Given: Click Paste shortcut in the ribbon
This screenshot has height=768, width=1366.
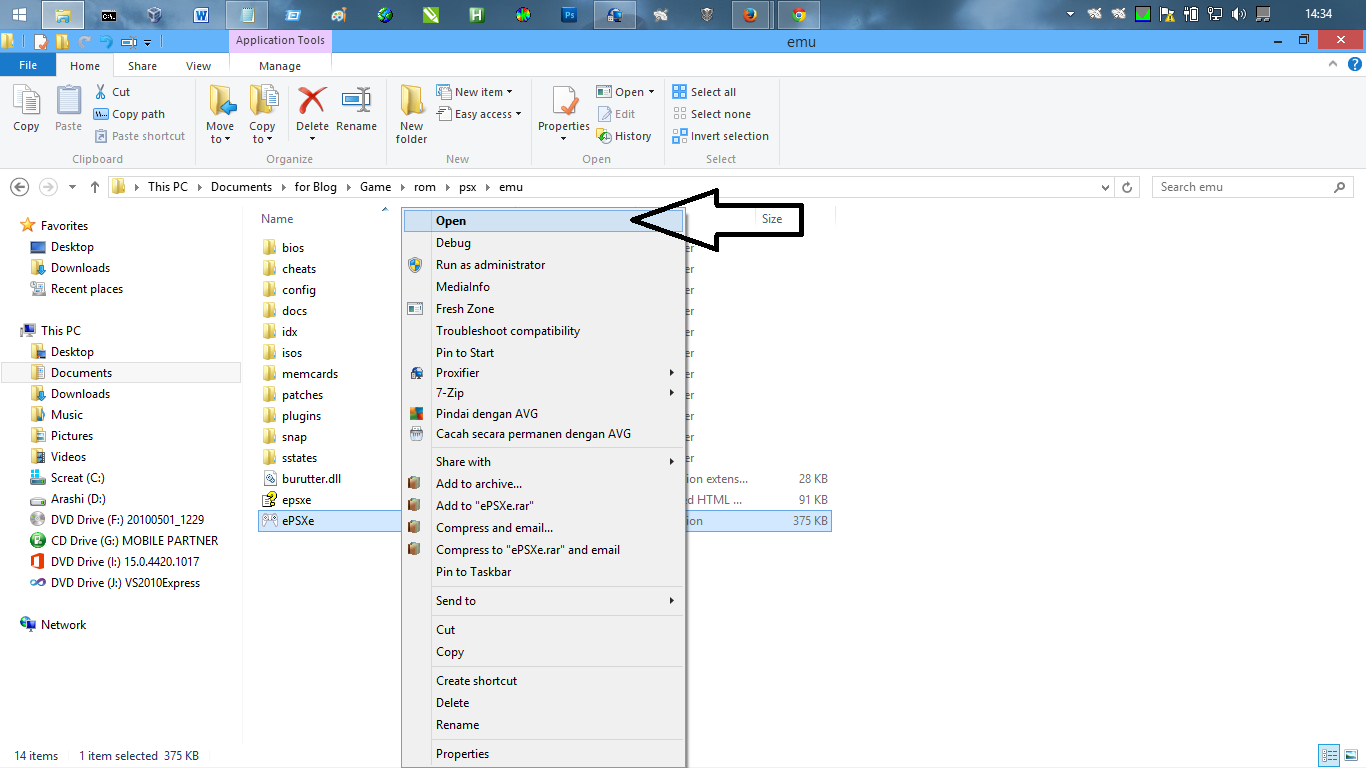Looking at the screenshot, I should [139, 136].
